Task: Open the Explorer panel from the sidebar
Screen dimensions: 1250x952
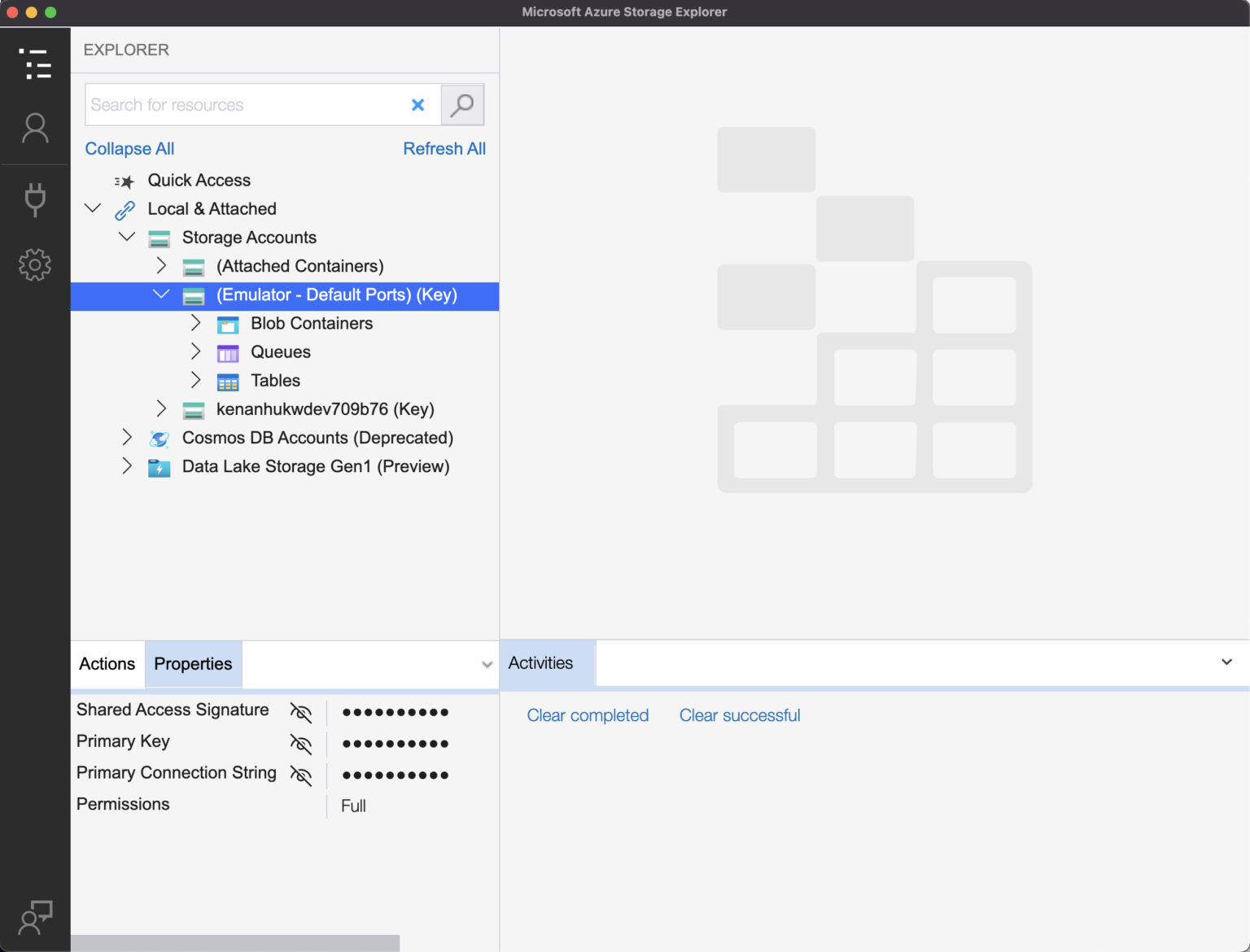Action: pos(35,64)
